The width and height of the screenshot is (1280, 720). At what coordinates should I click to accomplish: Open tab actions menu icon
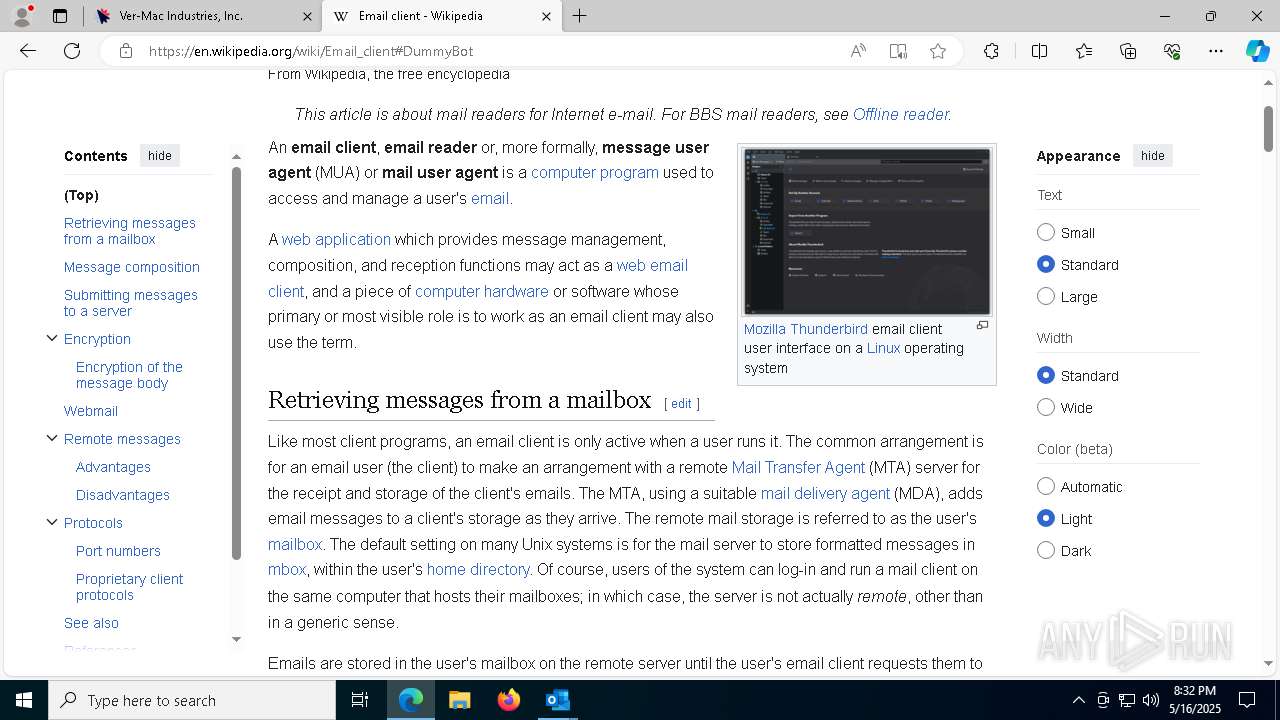(x=60, y=16)
